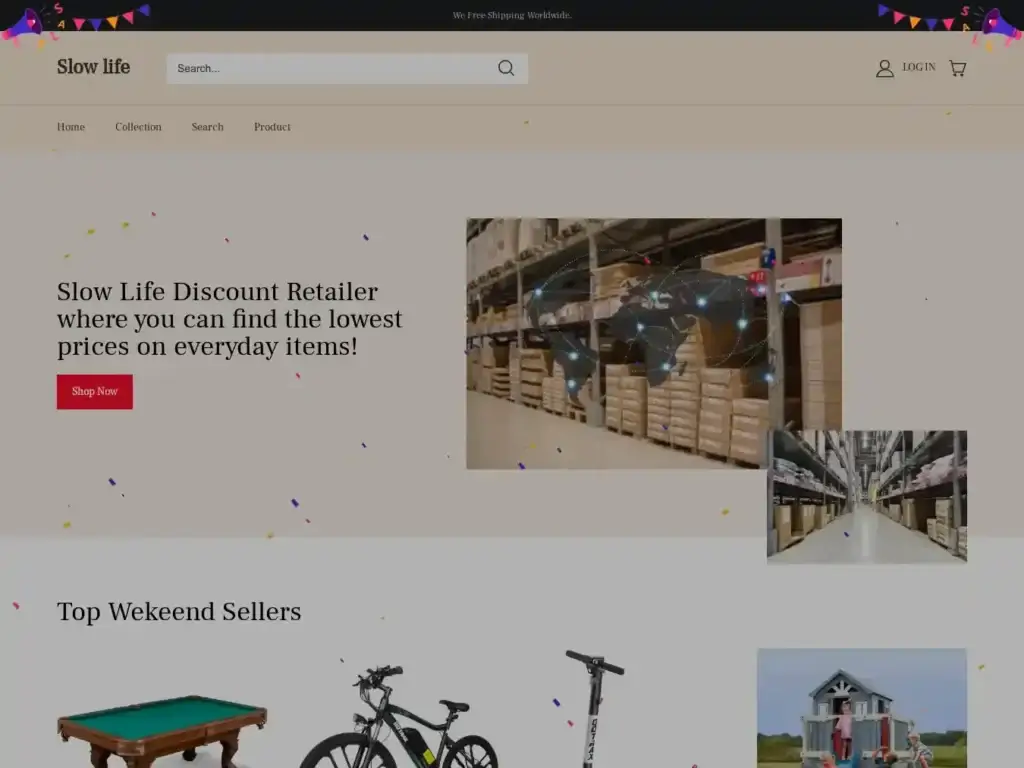The width and height of the screenshot is (1024, 768).
Task: Open the shopping cart icon
Action: coord(957,68)
